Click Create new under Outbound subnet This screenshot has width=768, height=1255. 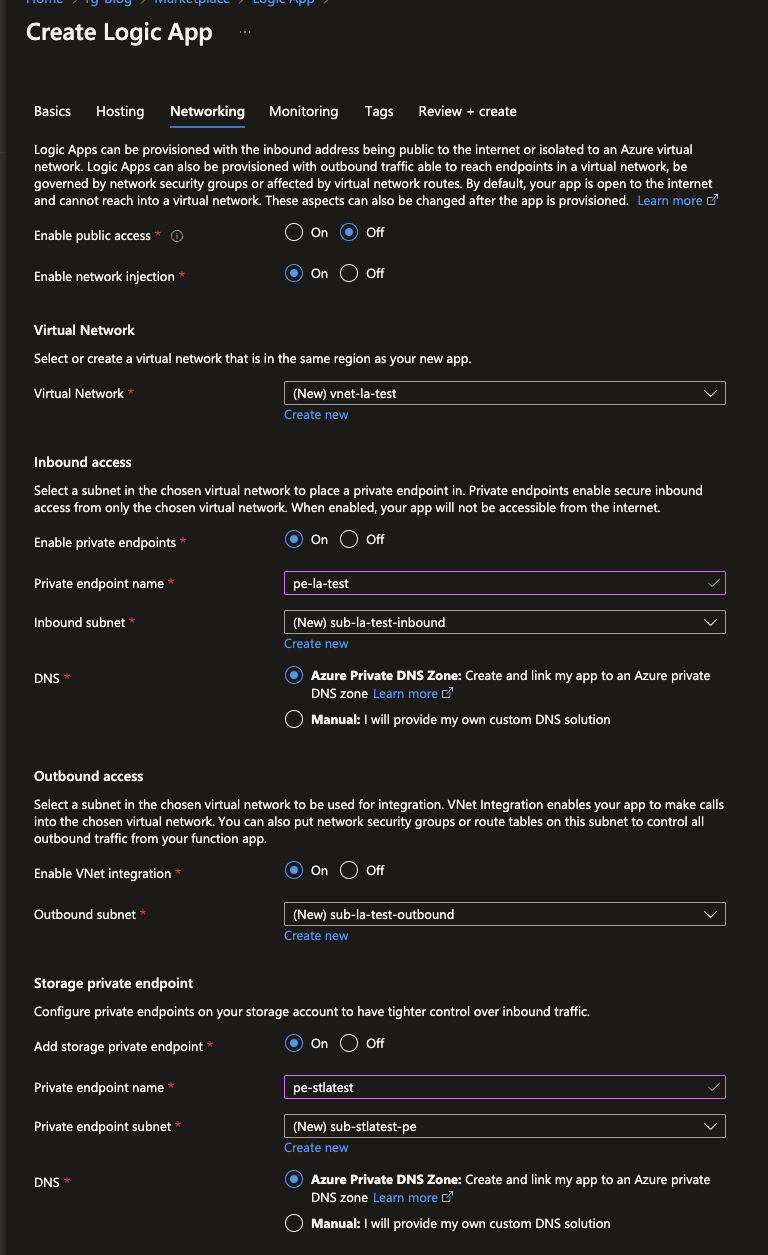[316, 936]
